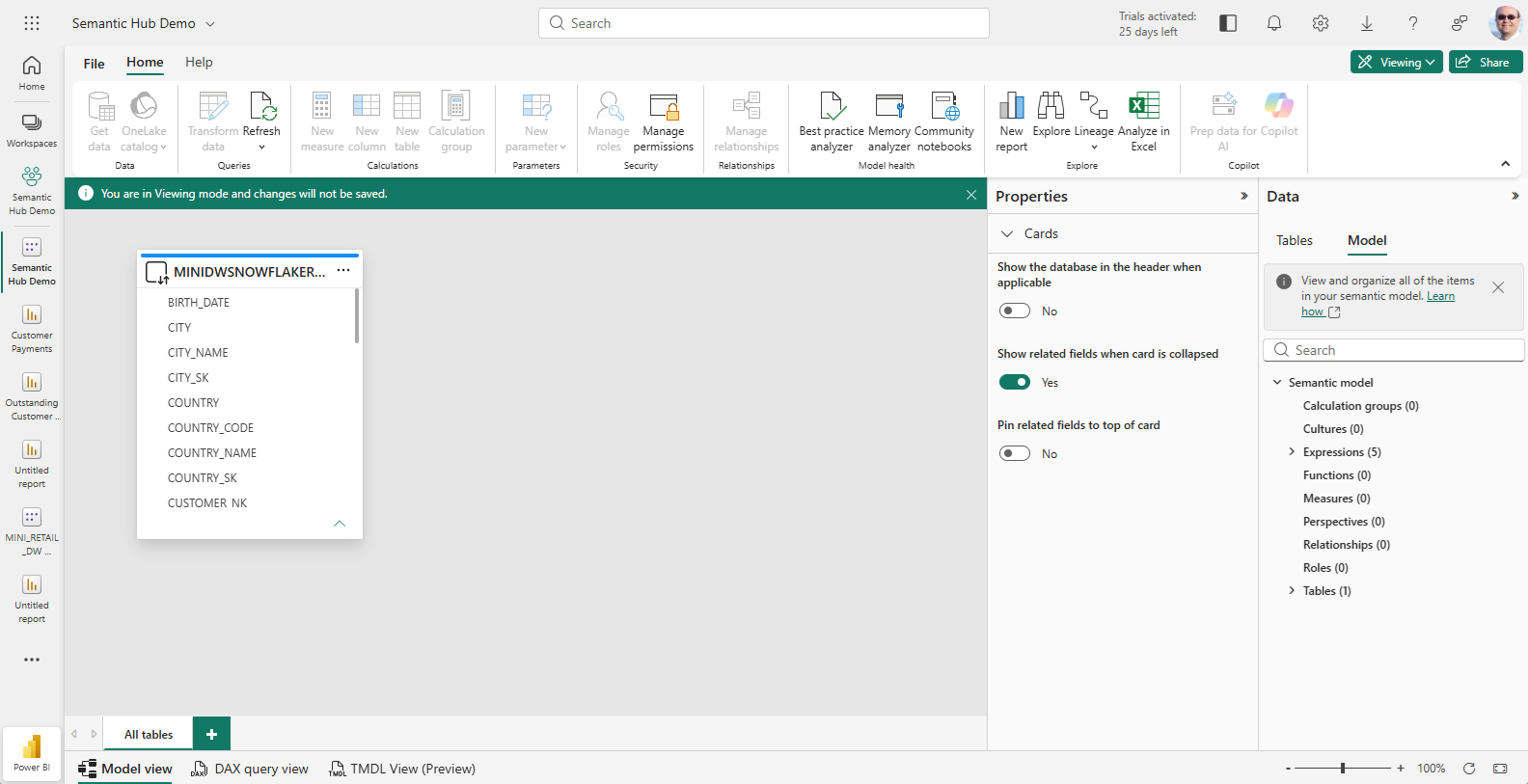Dismiss the Viewing mode notification banner

[971, 194]
